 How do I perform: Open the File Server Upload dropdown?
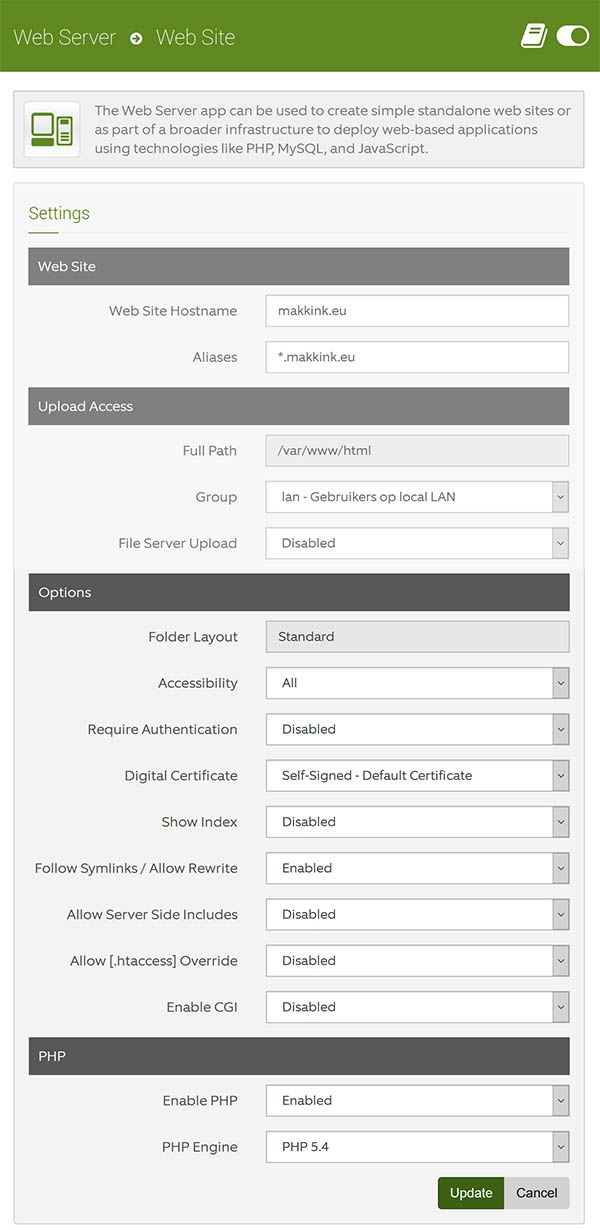pyautogui.click(x=417, y=543)
